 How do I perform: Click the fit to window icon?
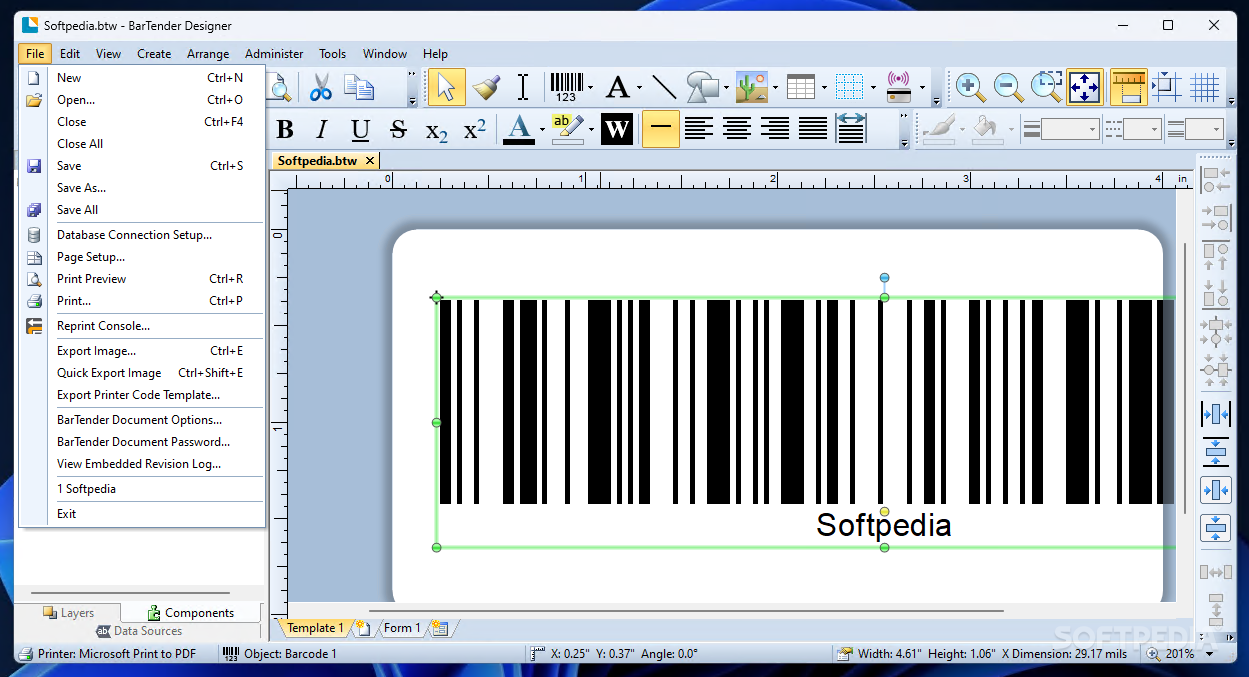point(1085,87)
